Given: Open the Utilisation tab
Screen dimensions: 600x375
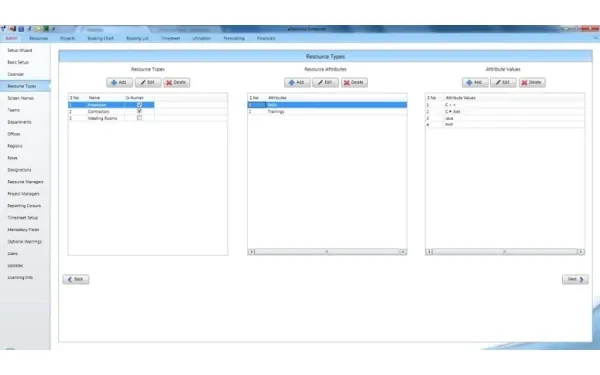Looking at the screenshot, I should point(202,38).
